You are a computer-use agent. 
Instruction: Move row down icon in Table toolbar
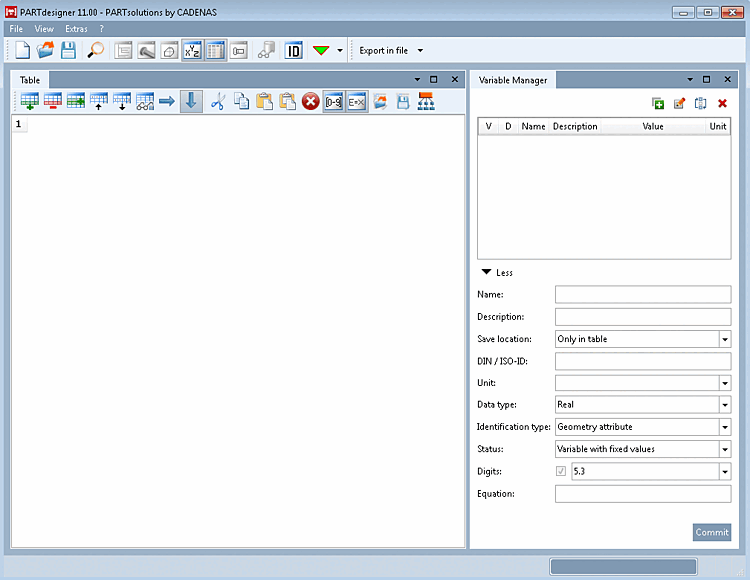[x=121, y=101]
